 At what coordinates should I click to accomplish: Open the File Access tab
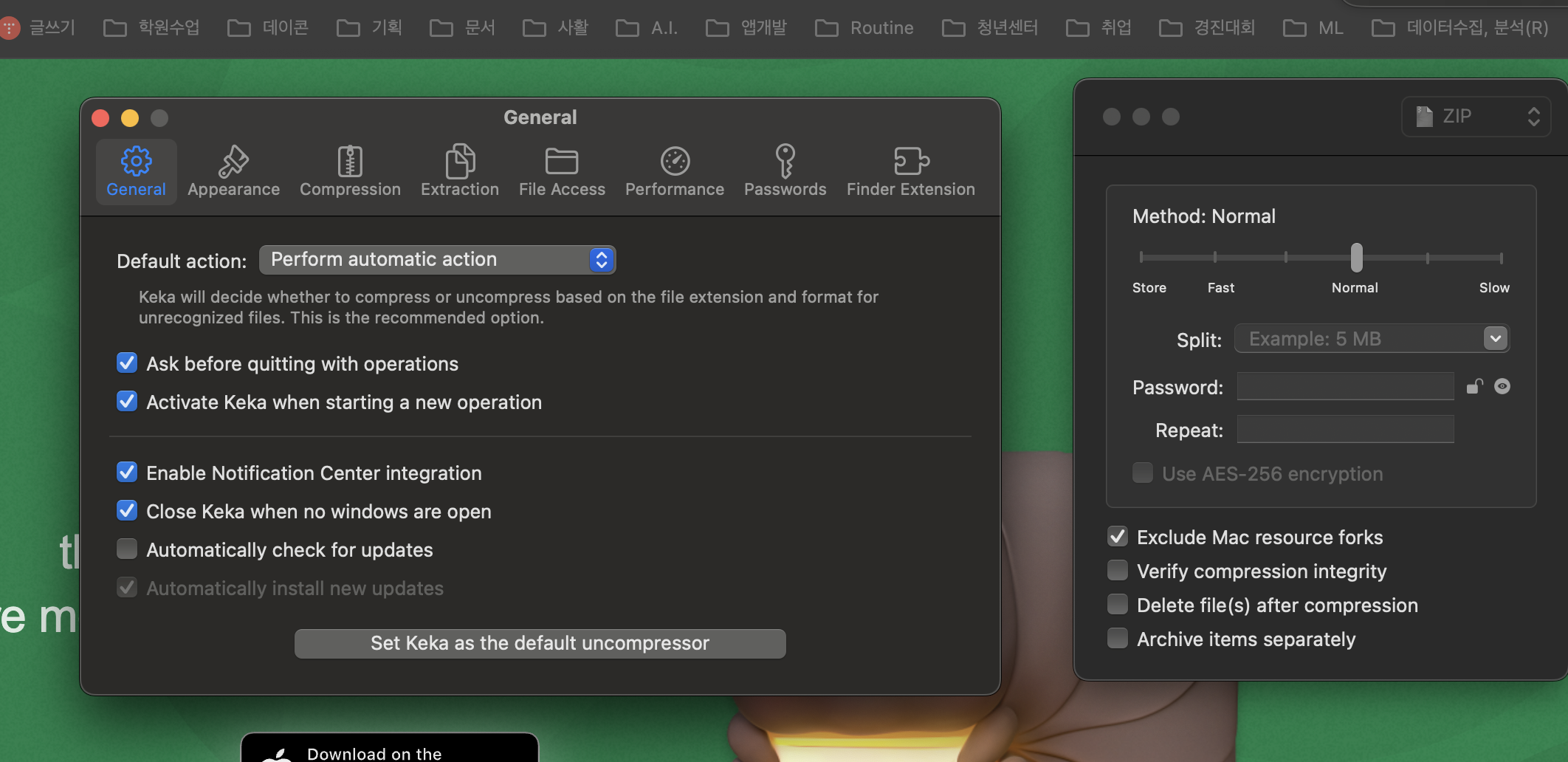[562, 171]
